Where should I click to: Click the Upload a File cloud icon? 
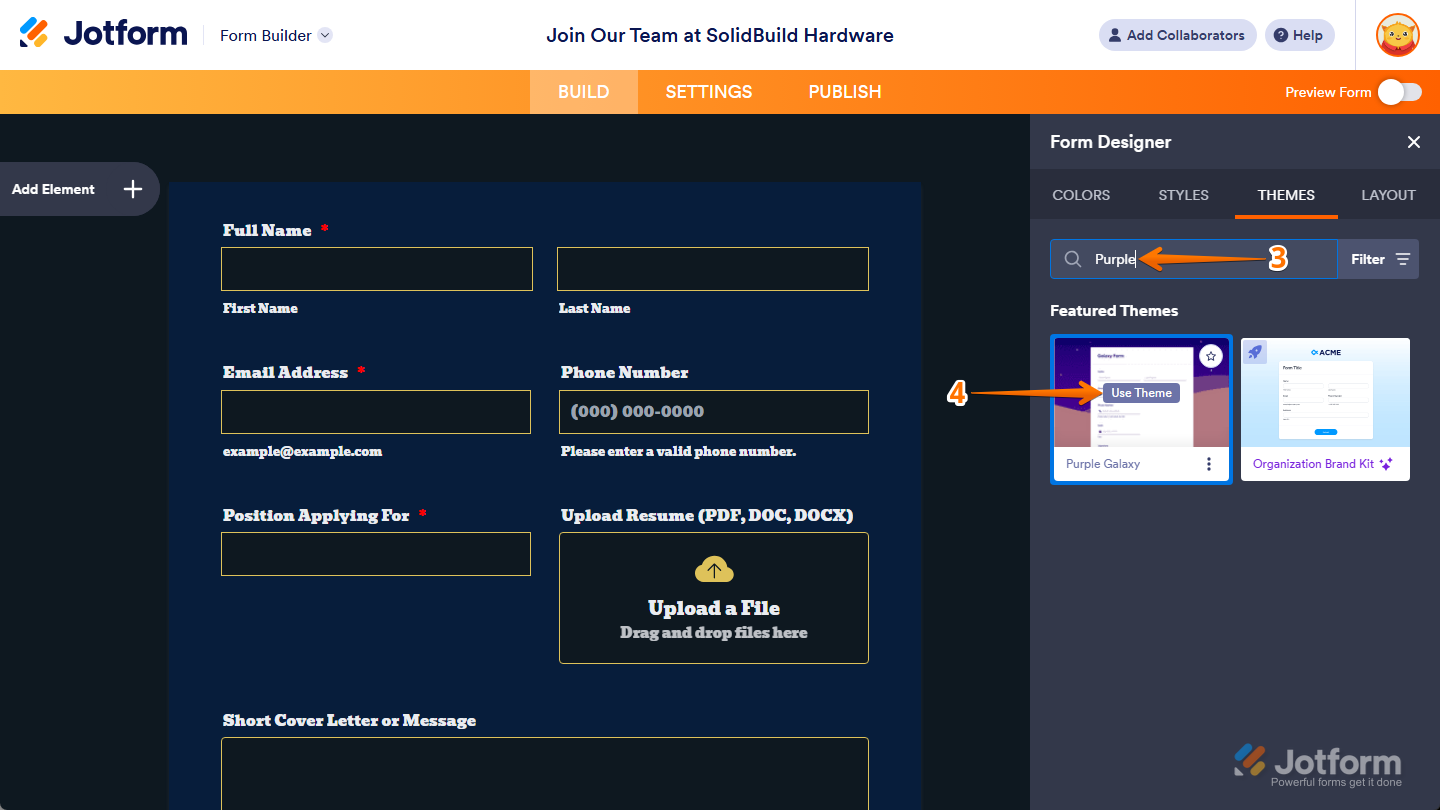714,570
